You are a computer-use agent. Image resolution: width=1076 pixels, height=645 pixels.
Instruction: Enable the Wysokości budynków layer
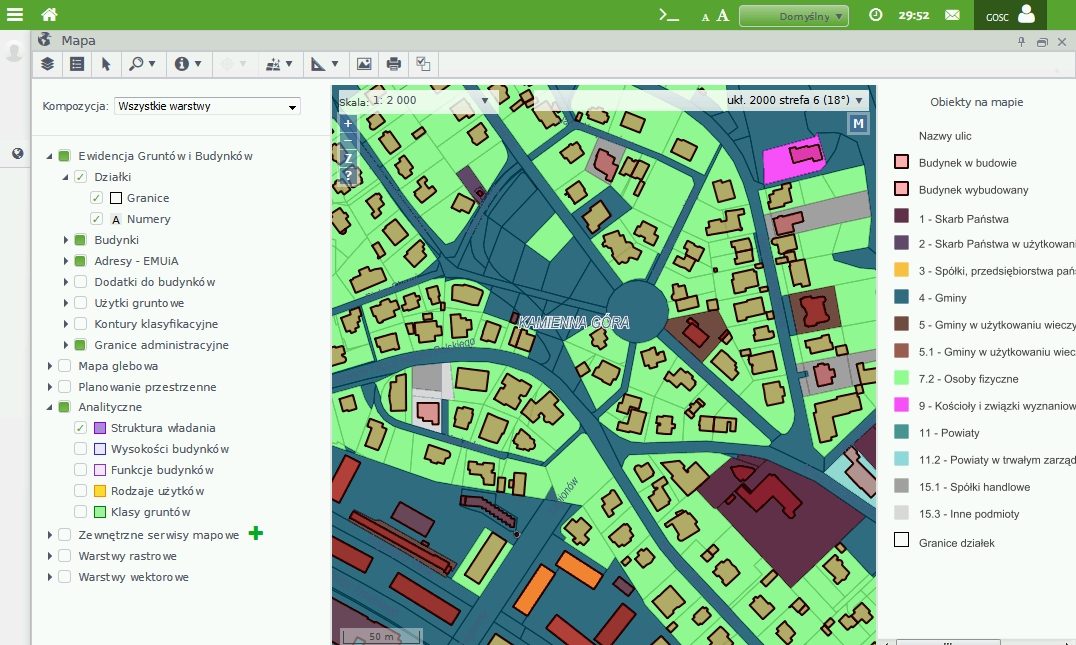coord(81,449)
